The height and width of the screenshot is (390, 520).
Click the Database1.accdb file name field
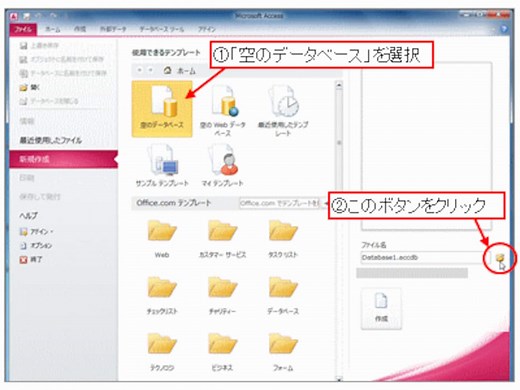pyautogui.click(x=425, y=257)
